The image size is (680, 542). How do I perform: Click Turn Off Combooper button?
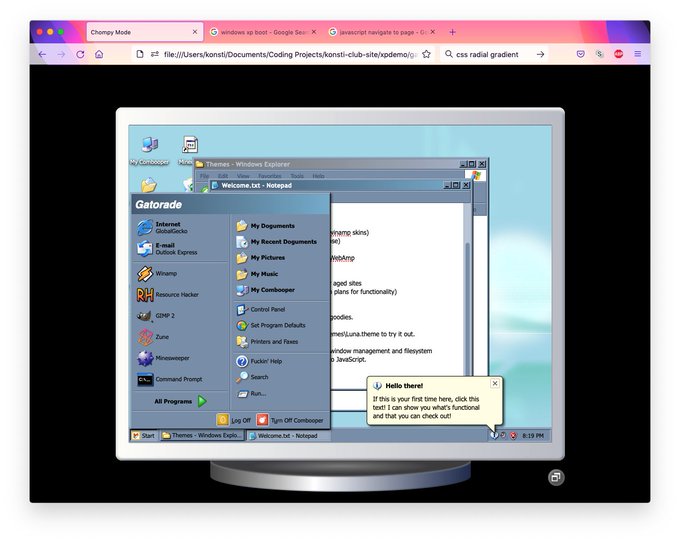290,420
